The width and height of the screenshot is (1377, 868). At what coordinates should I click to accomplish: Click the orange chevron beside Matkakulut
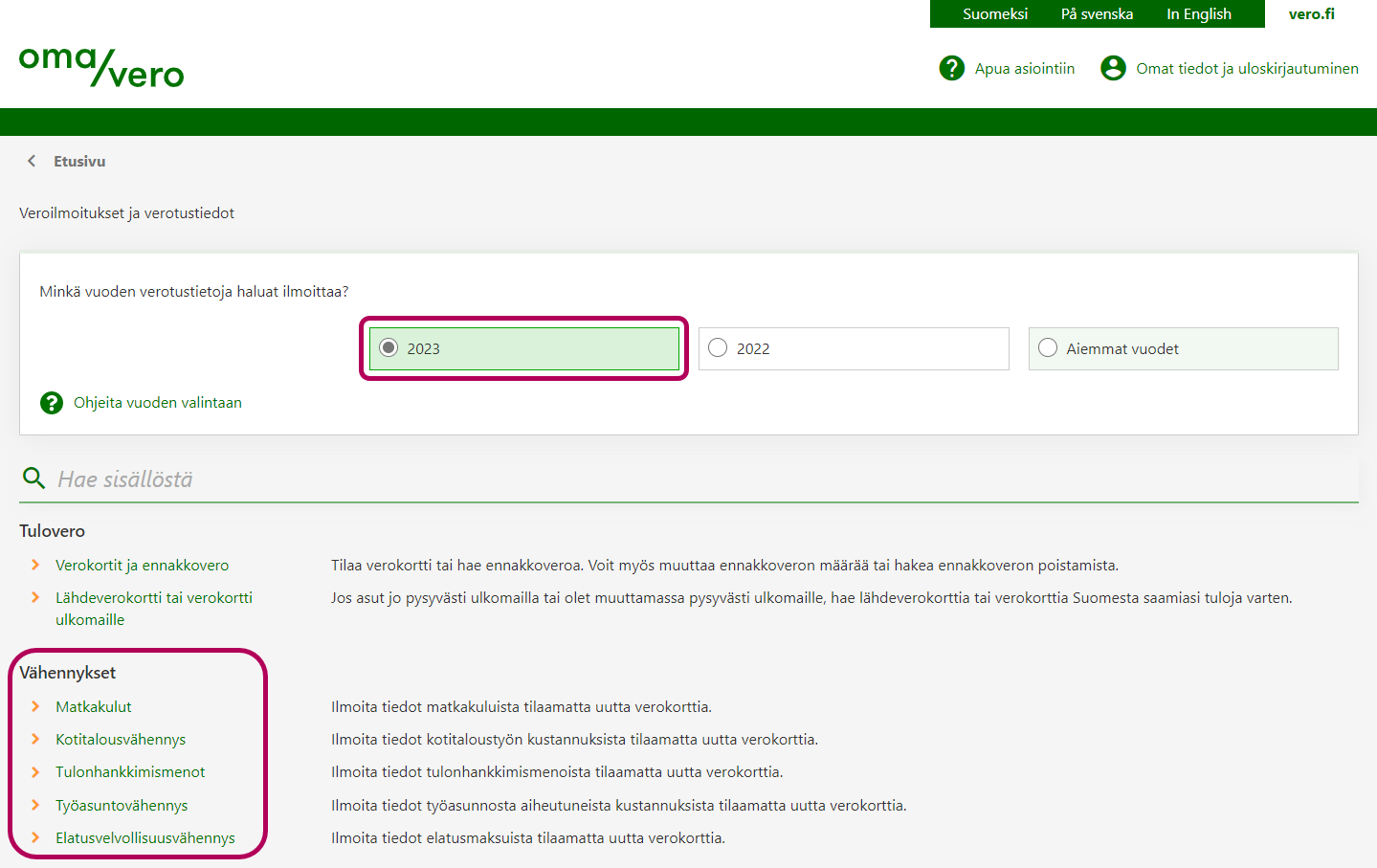point(35,706)
